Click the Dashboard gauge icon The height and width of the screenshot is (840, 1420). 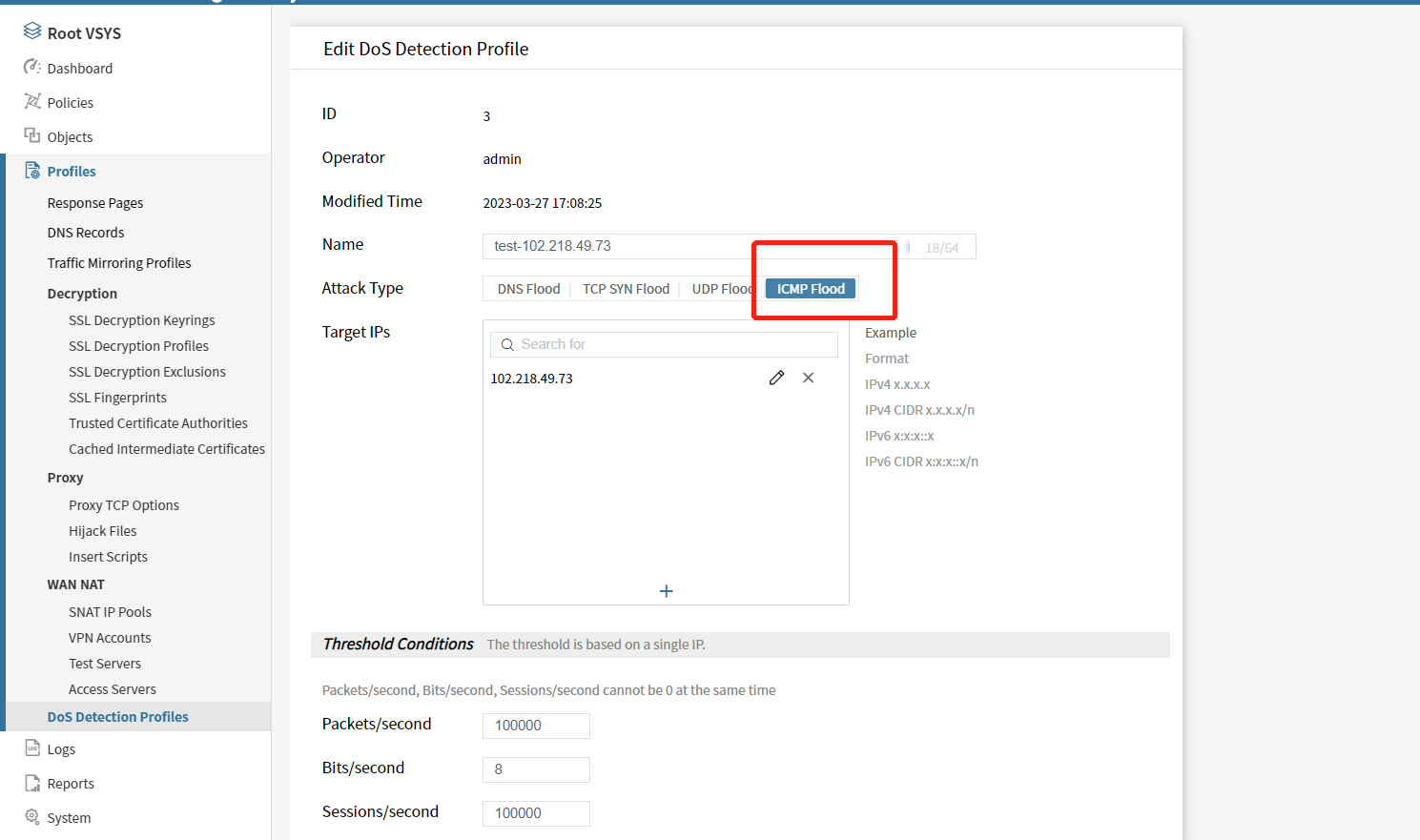pyautogui.click(x=32, y=68)
